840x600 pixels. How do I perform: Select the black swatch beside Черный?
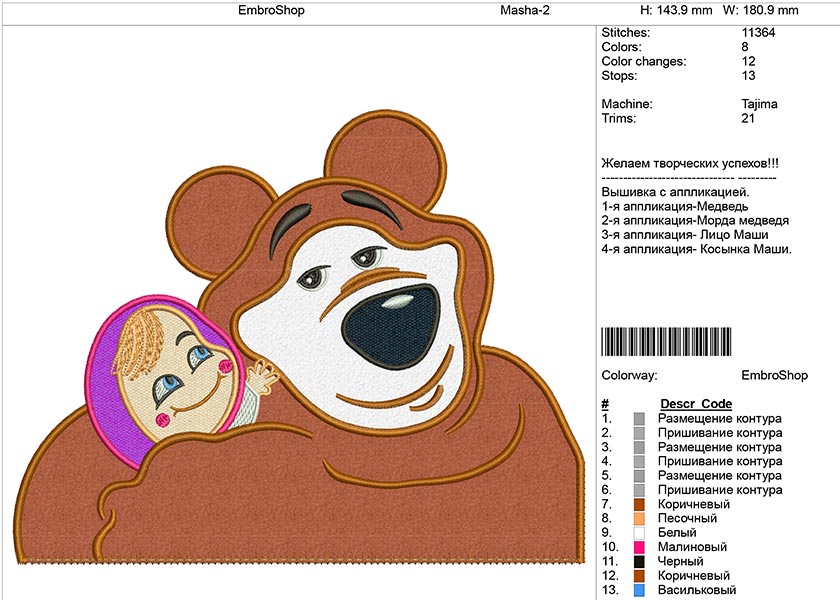pyautogui.click(x=639, y=562)
